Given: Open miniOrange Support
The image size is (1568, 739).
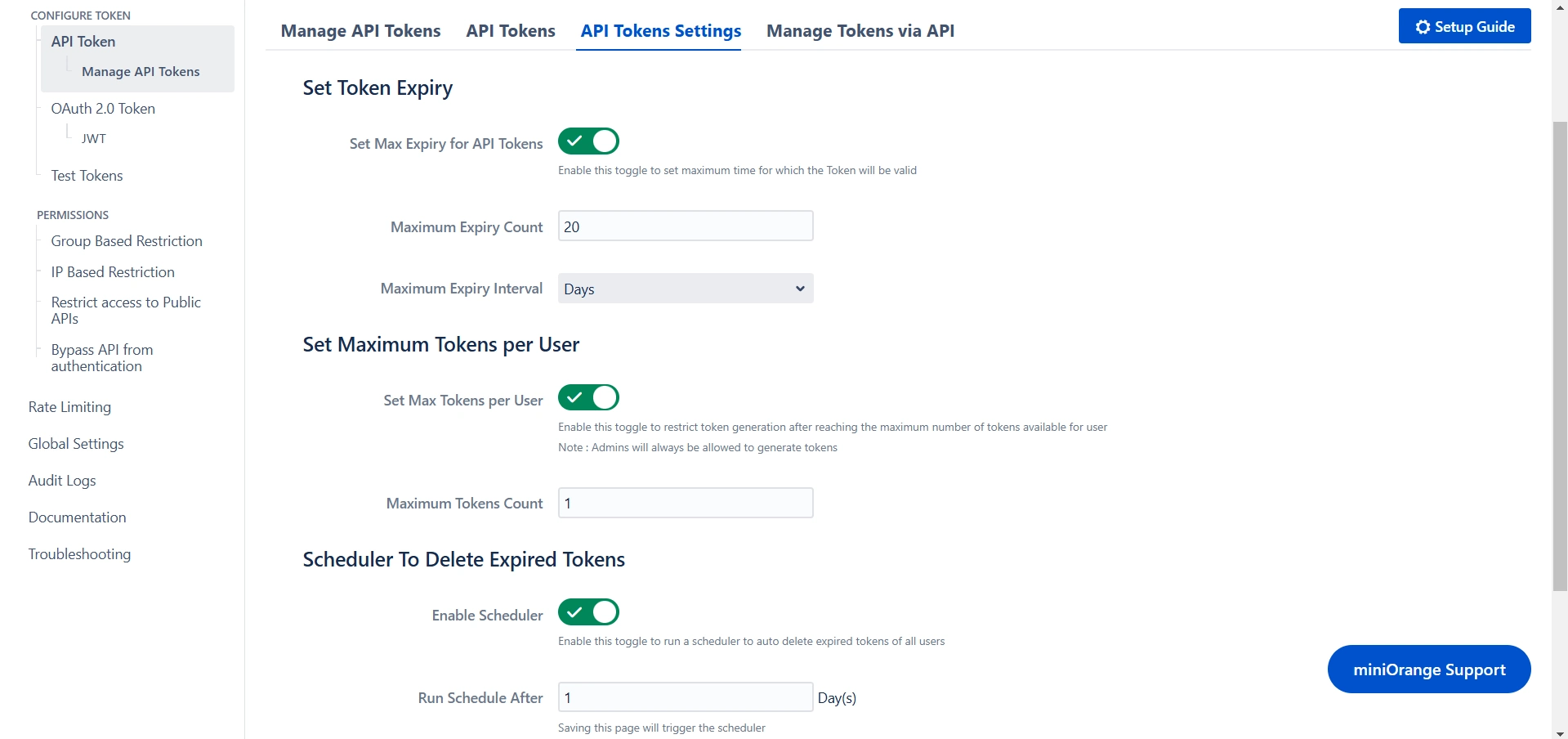Looking at the screenshot, I should [x=1428, y=669].
